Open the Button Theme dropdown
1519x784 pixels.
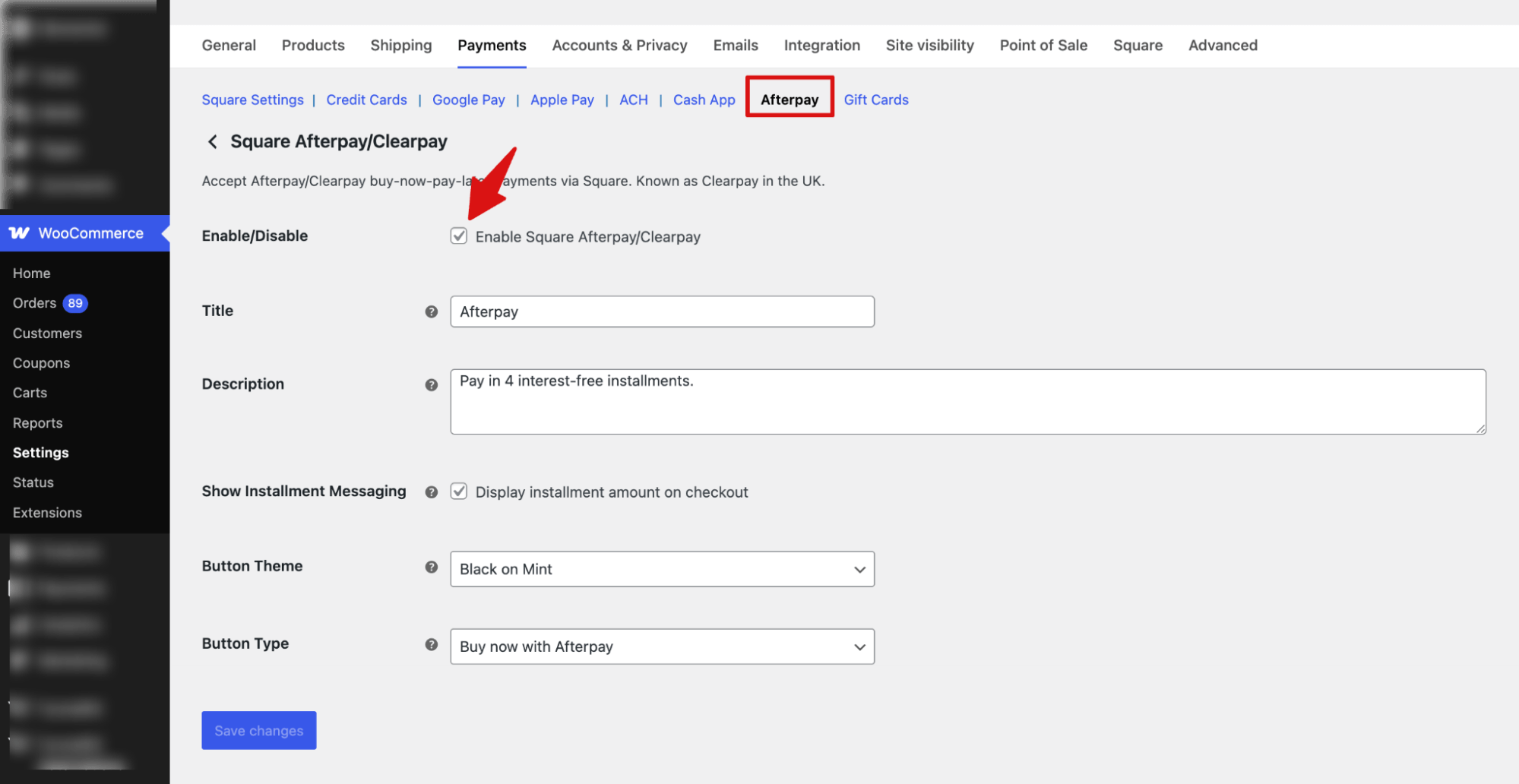662,569
